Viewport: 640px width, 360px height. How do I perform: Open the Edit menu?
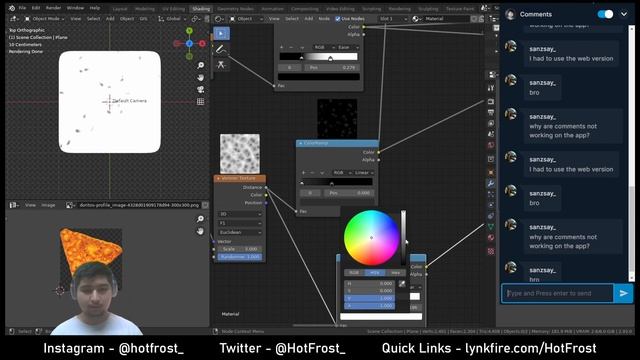[36, 8]
